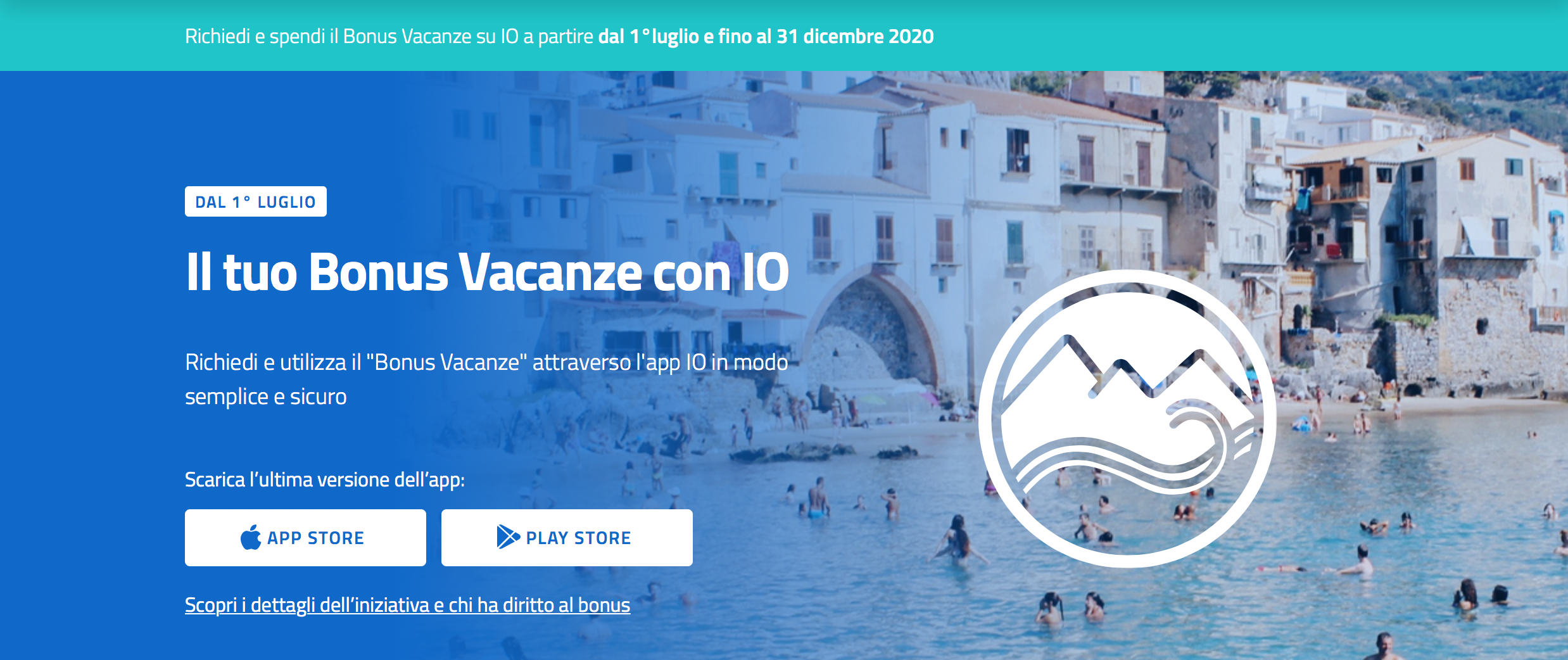The image size is (1568, 660).
Task: Click the Apple logo icon
Action: click(x=251, y=537)
